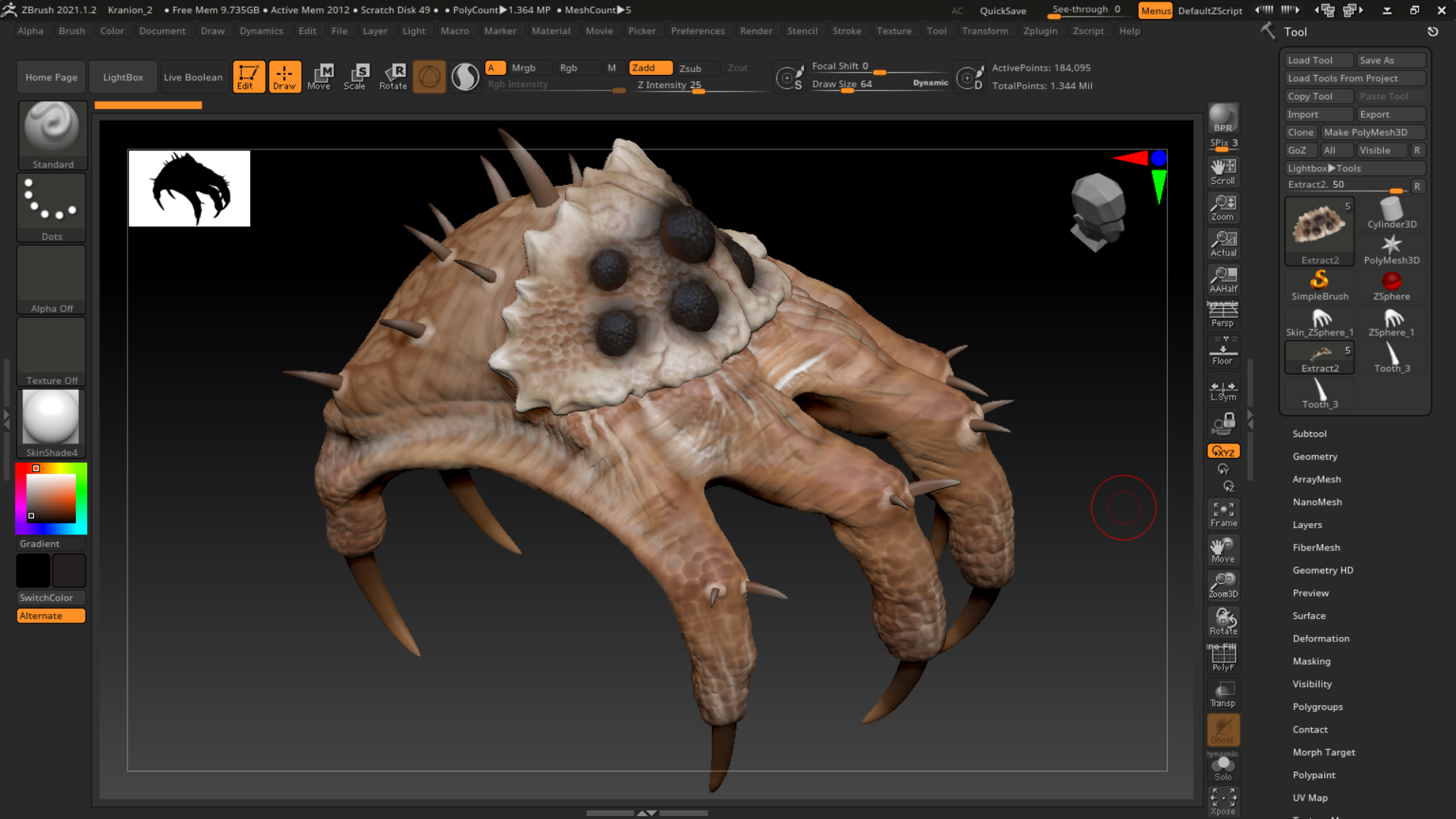Select the Rotate tool
The height and width of the screenshot is (819, 1456).
point(393,76)
